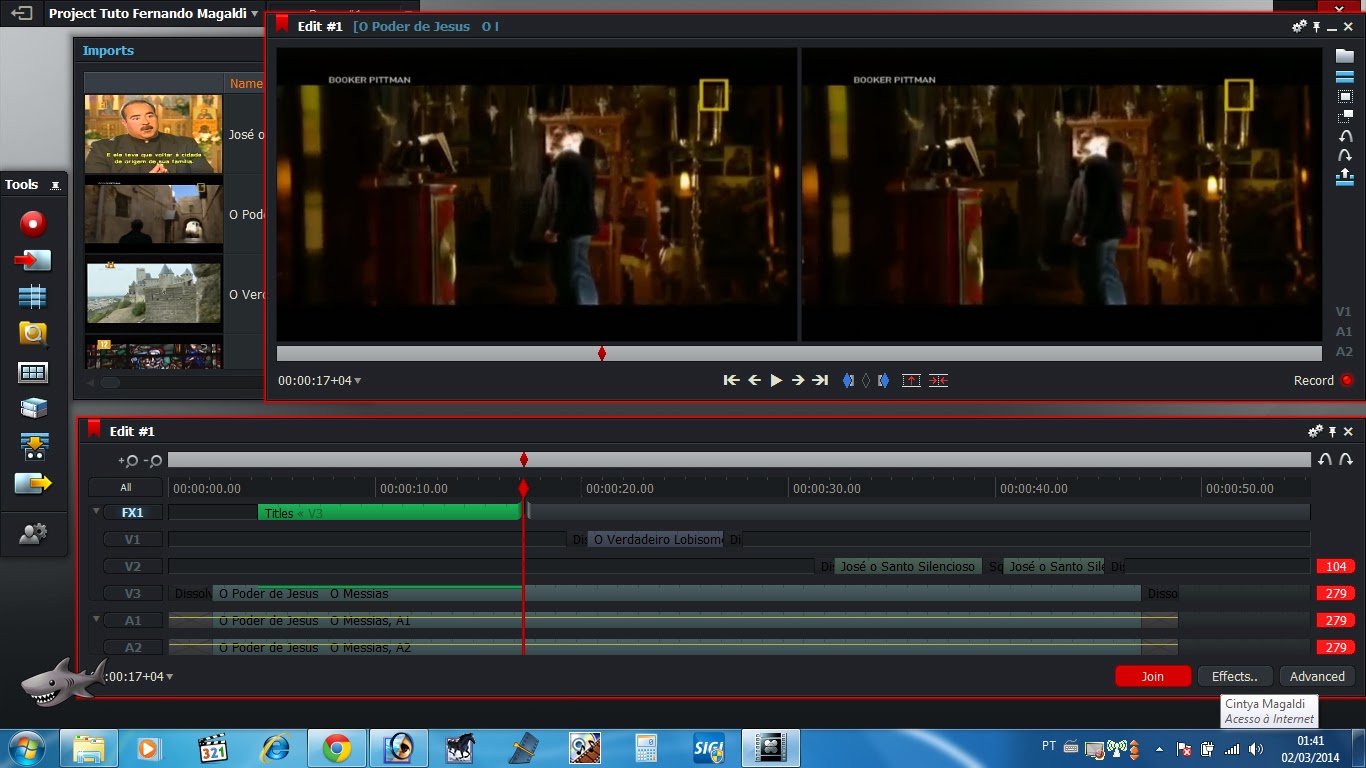Open the timeline timecode dropdown at bottom left
Image resolution: width=1366 pixels, height=768 pixels.
pos(170,677)
